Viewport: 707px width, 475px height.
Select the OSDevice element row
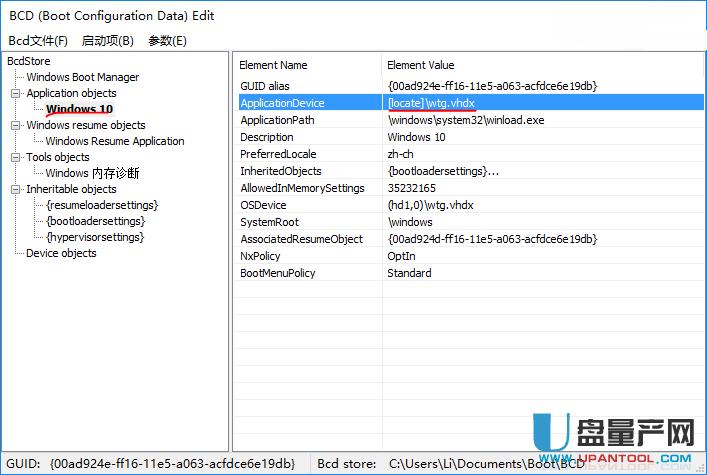(x=263, y=205)
